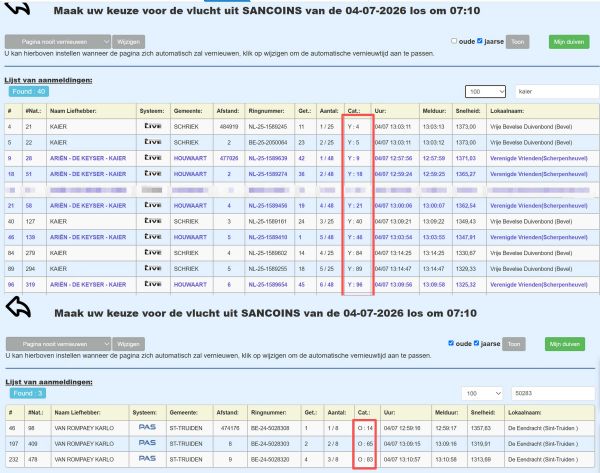This screenshot has width=600, height=473.
Task: Click the Live logo in ARIËN row 96
Action: (x=153, y=284)
